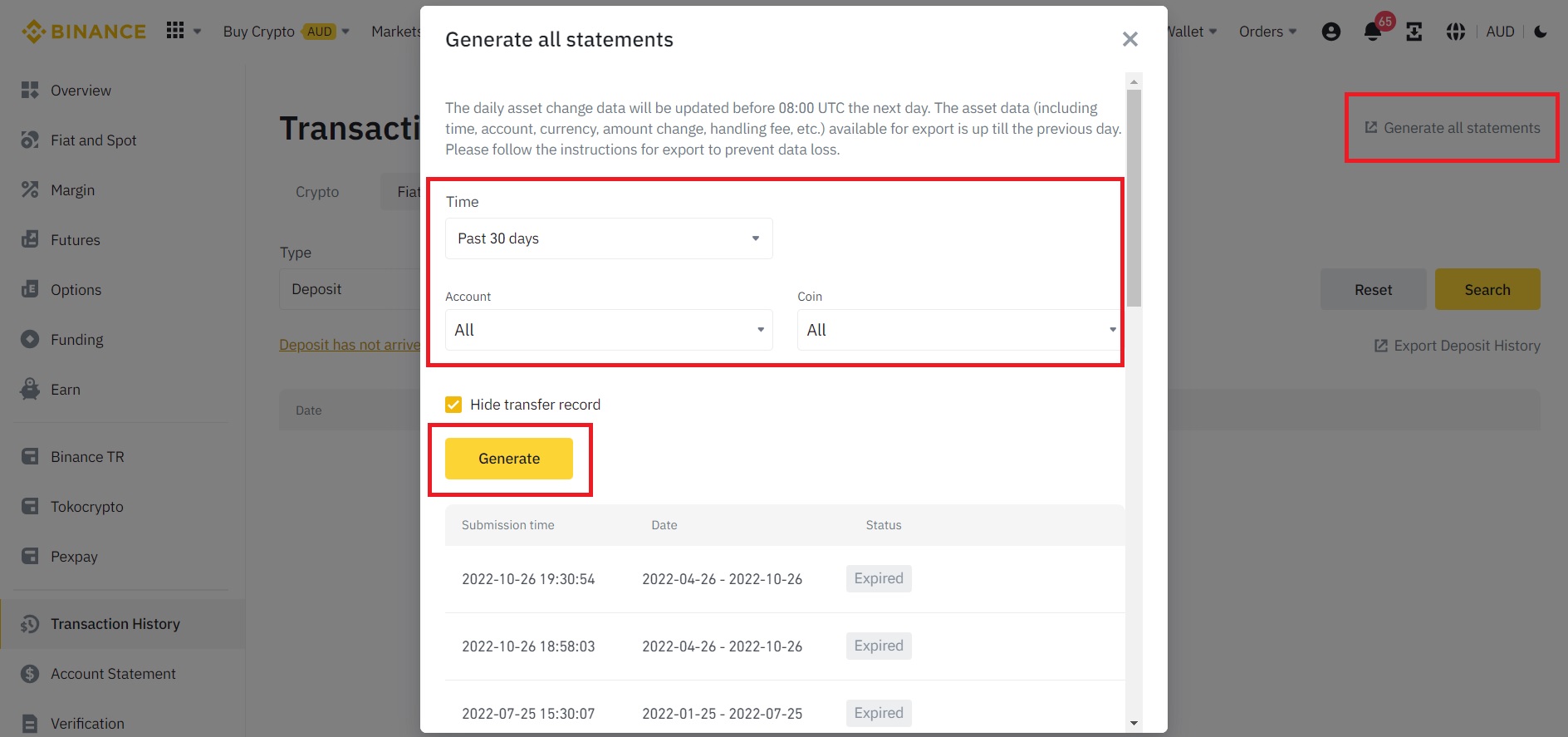Open Deposit has not arrived link
The width and height of the screenshot is (1568, 737).
(x=350, y=345)
